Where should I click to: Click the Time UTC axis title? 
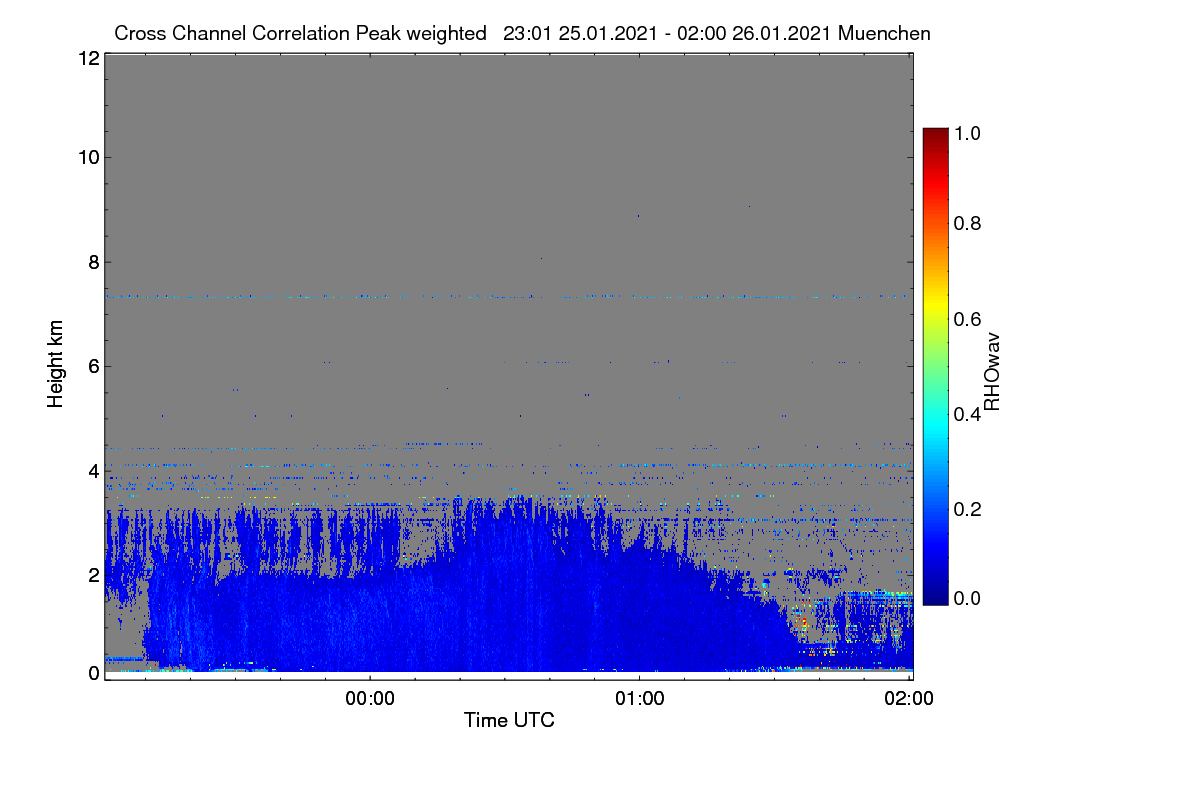point(509,720)
